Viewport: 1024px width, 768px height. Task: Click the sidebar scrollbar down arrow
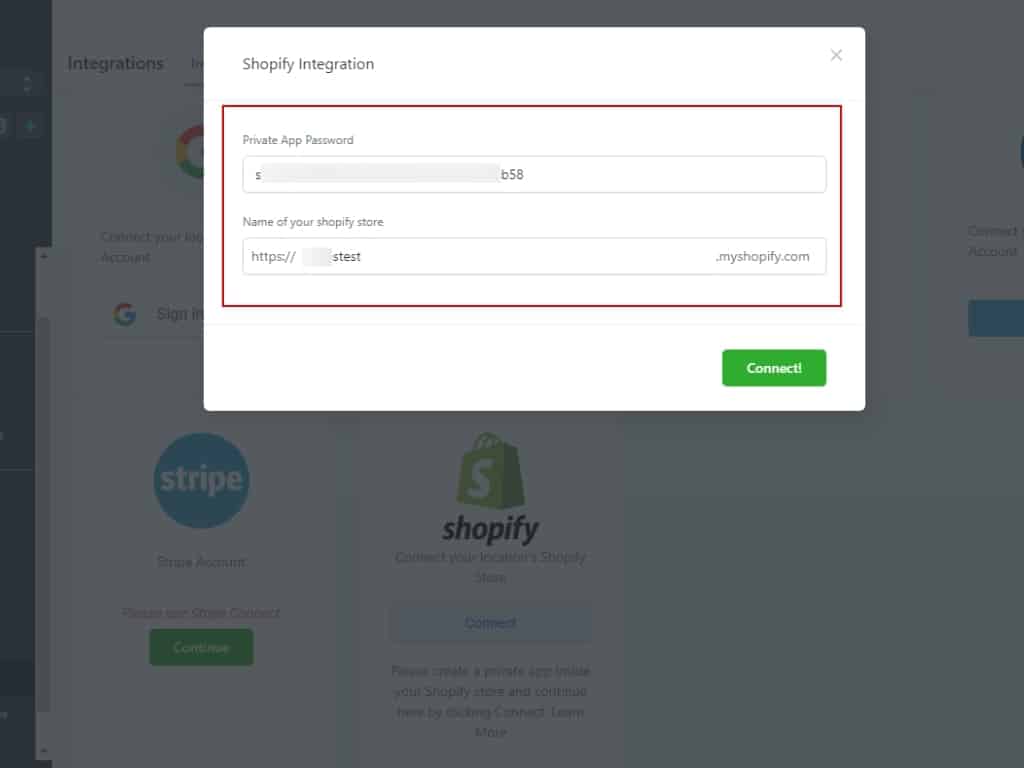44,751
